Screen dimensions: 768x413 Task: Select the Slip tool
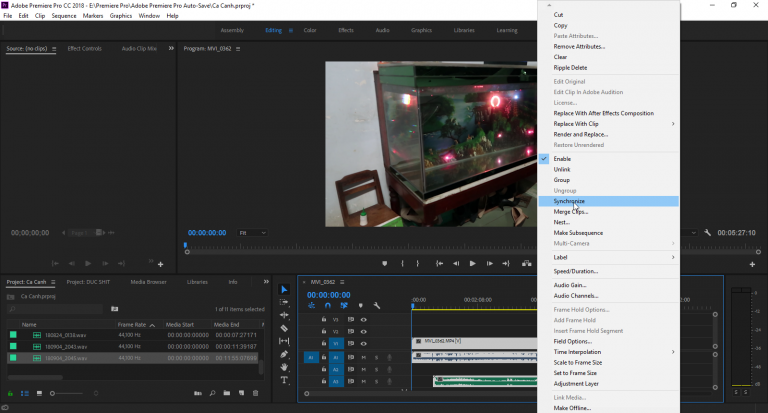[x=284, y=341]
